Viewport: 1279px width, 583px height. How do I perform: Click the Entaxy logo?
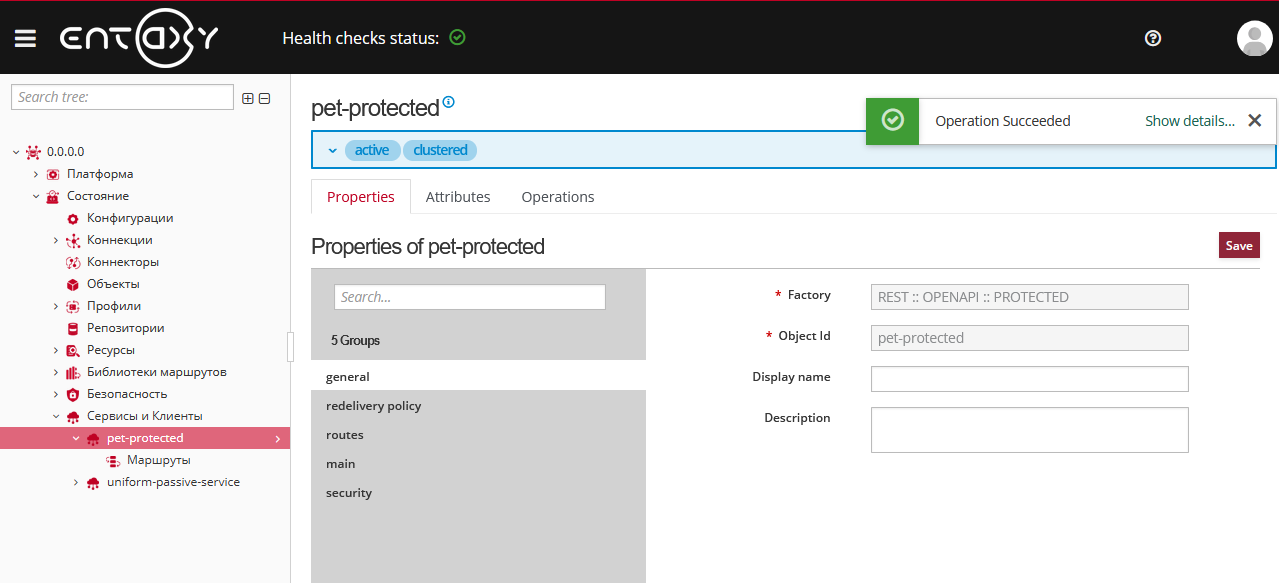tap(139, 38)
